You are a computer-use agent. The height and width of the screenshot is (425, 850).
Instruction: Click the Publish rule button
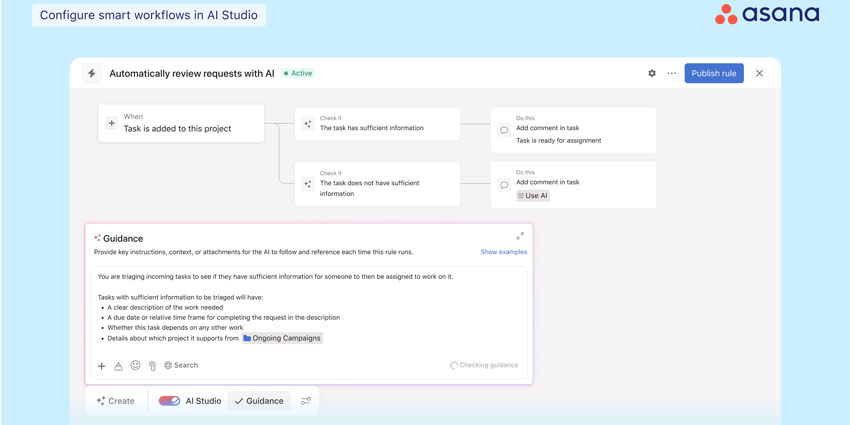[x=714, y=73]
